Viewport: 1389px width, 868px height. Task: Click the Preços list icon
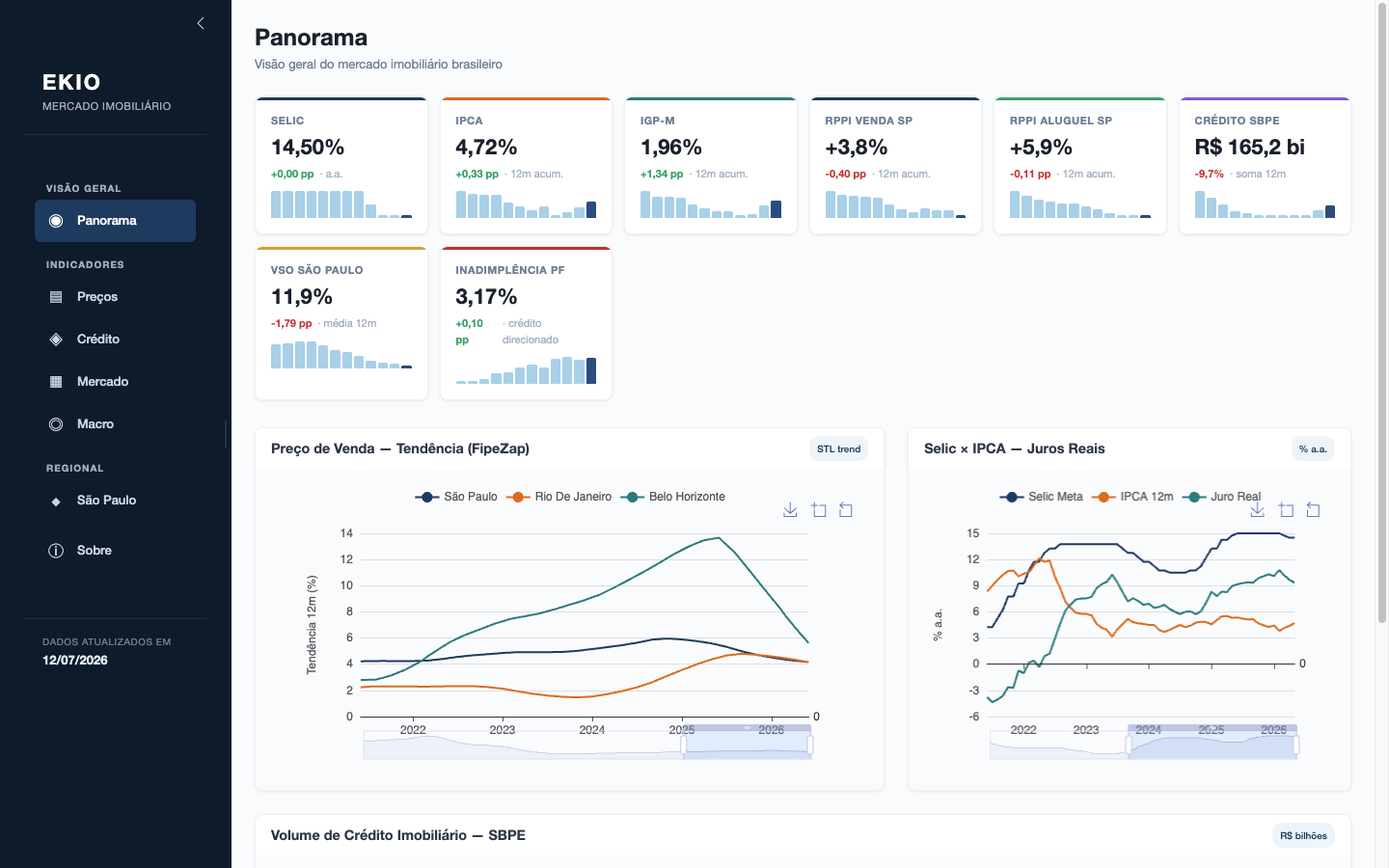[x=56, y=297]
